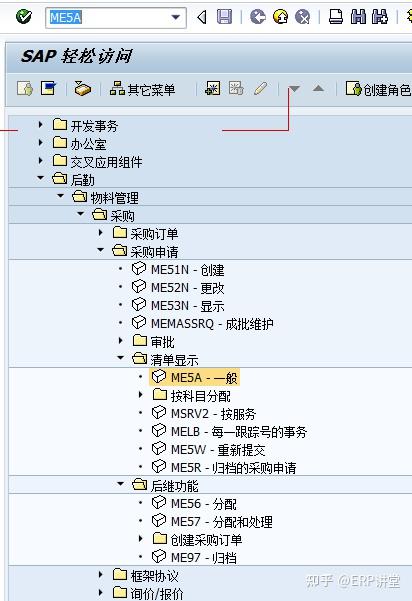Collapse the 物料管理 folder

tap(61, 196)
